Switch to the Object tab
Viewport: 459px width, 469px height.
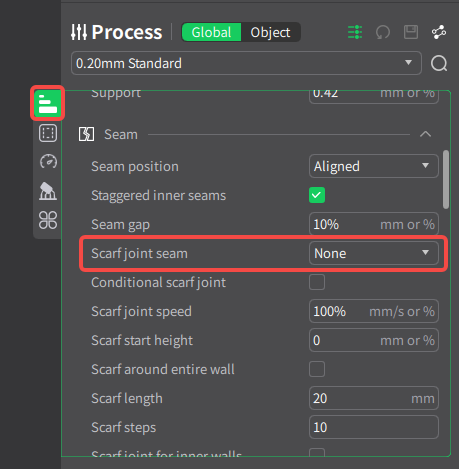click(270, 32)
